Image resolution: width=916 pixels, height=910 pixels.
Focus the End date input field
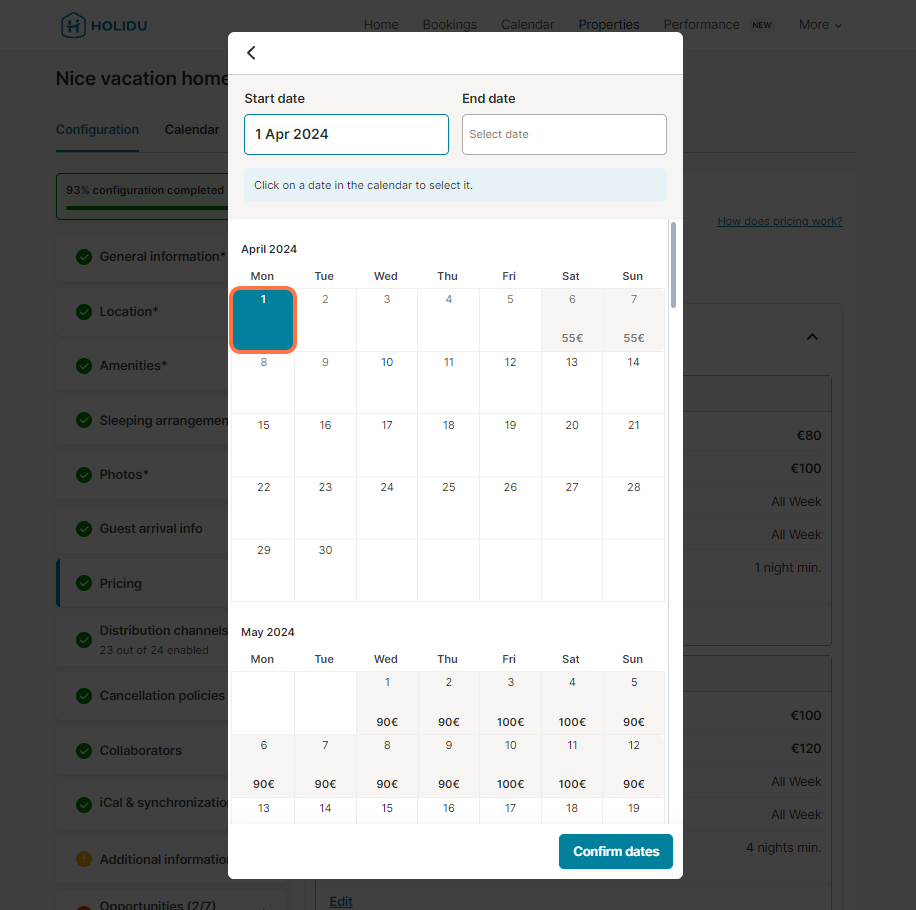(x=564, y=134)
